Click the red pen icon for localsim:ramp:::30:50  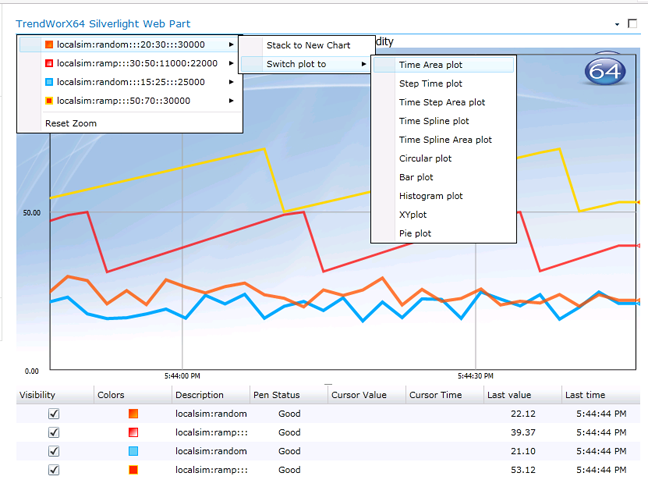[49, 63]
